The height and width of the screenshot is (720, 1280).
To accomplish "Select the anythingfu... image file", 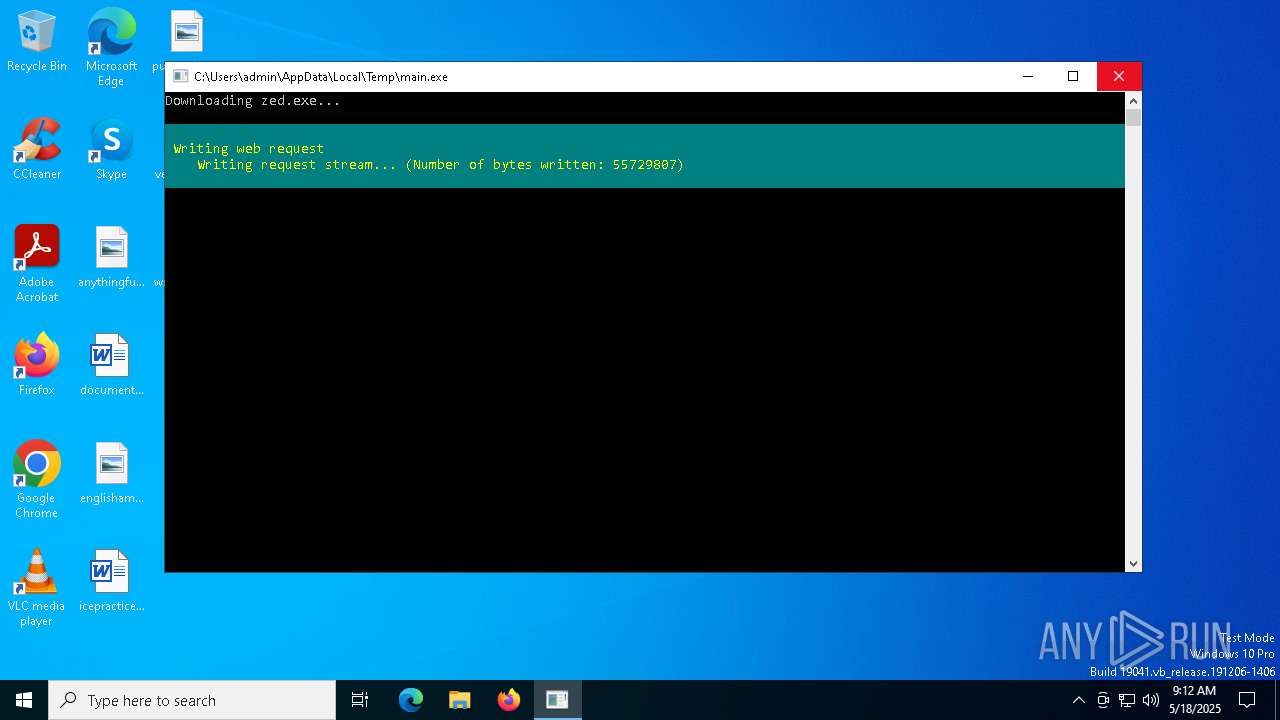I will tap(111, 258).
